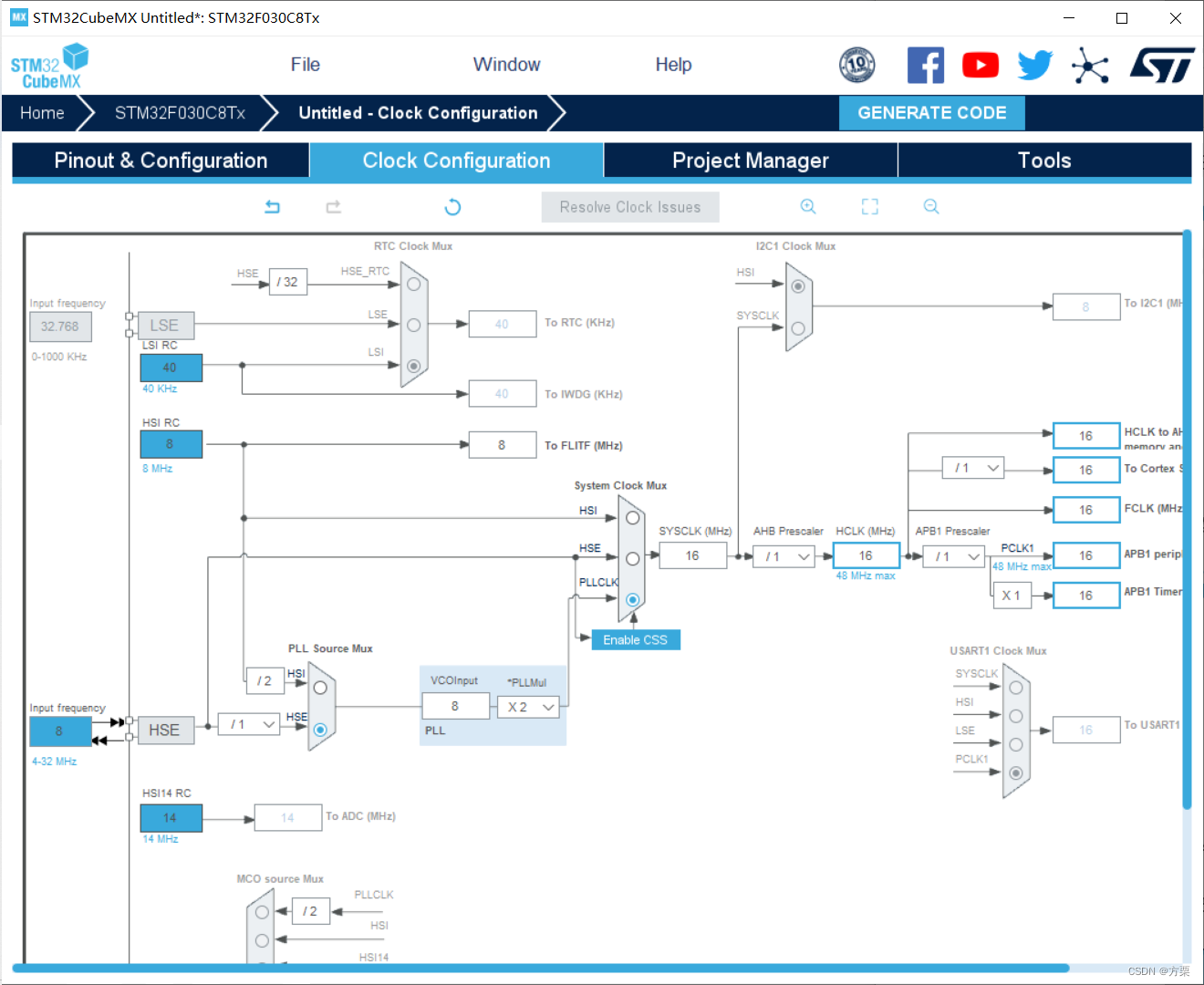Select HSE in System Clock Mux
1204x985 pixels.
[x=632, y=558]
